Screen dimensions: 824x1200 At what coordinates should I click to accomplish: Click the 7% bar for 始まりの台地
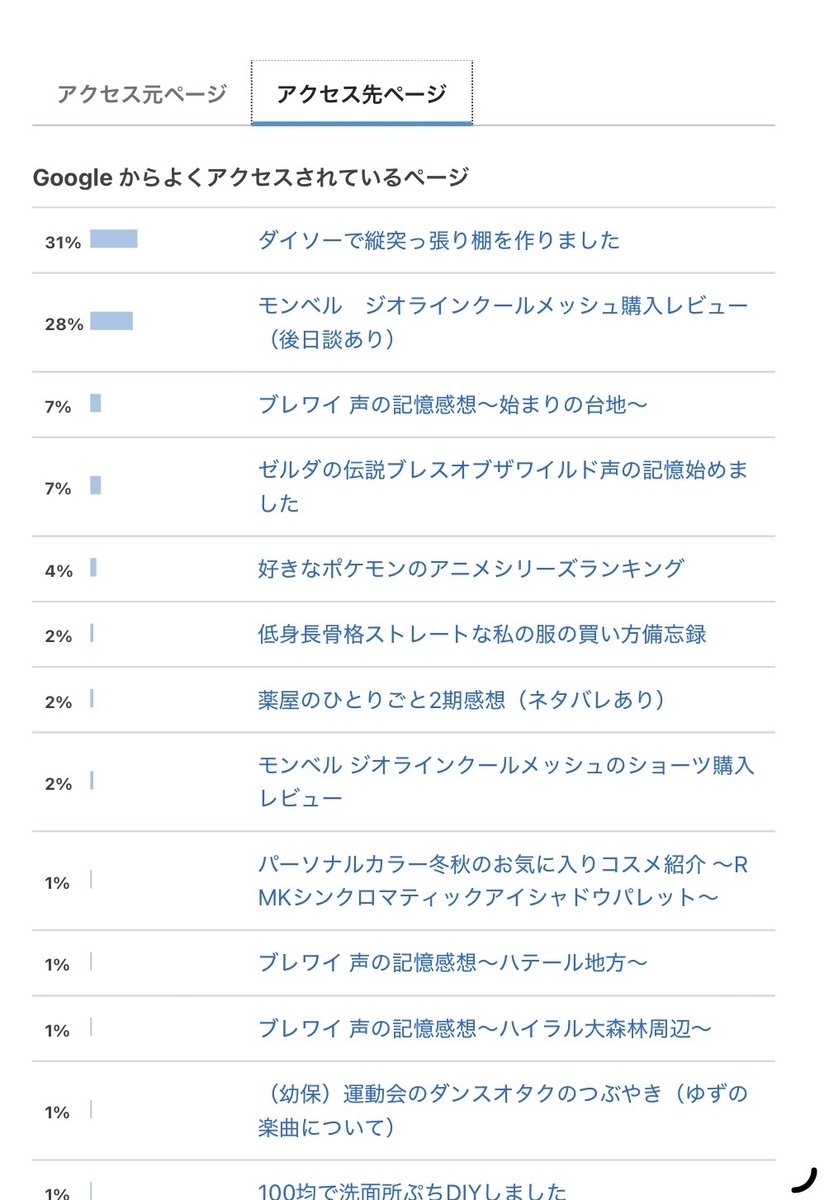pyautogui.click(x=96, y=404)
